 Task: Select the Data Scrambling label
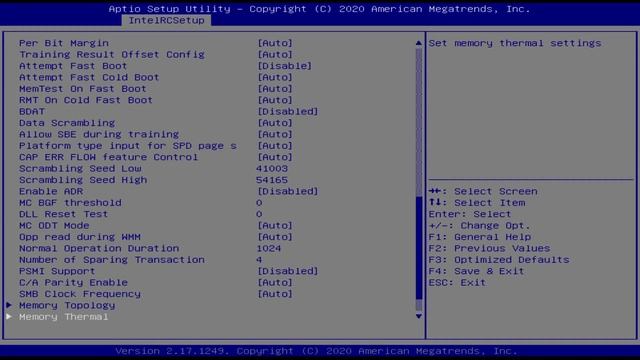point(67,123)
